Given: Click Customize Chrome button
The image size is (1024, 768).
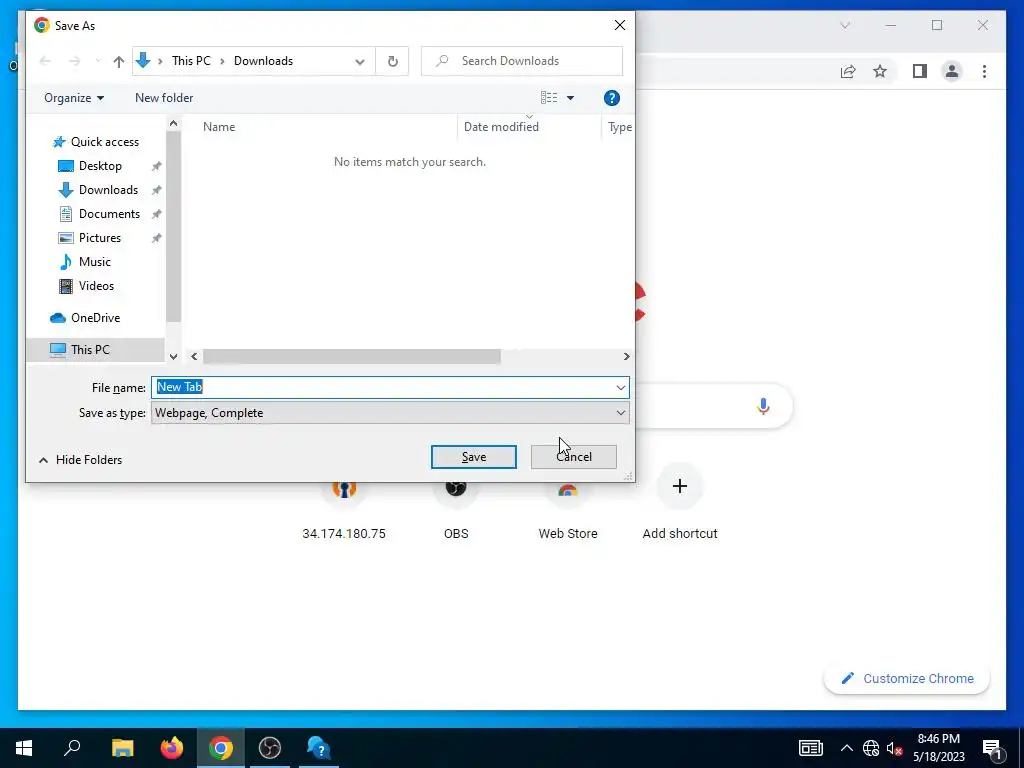Looking at the screenshot, I should click(907, 679).
